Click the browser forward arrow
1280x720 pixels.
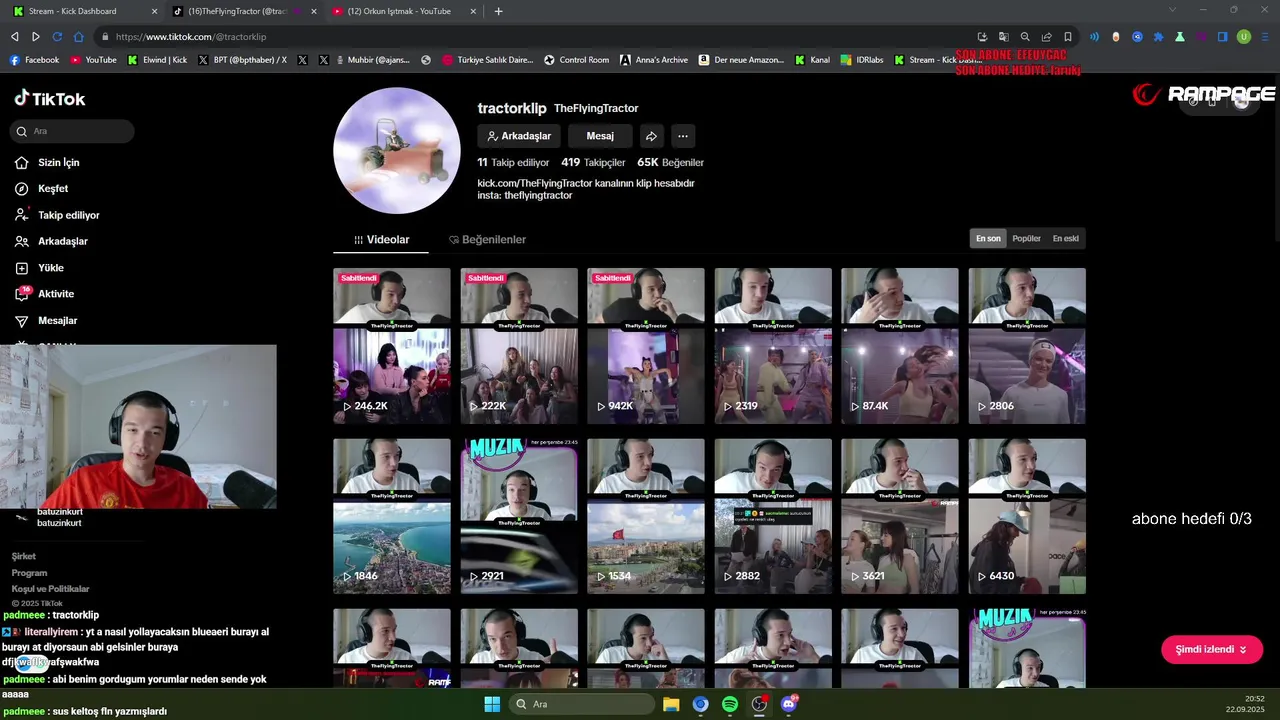(x=36, y=37)
